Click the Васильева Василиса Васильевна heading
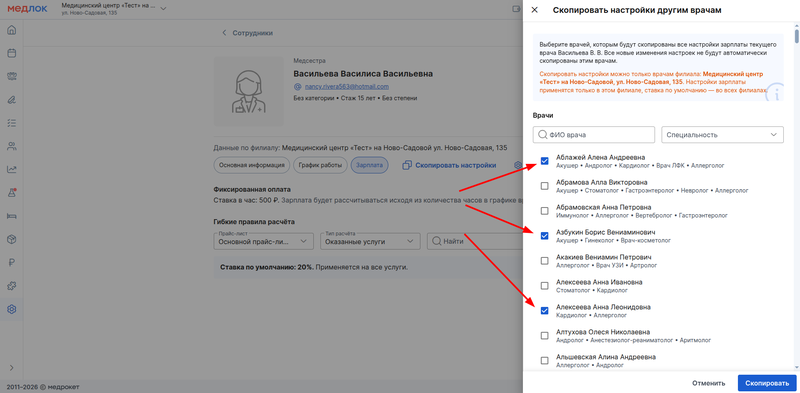 (363, 74)
